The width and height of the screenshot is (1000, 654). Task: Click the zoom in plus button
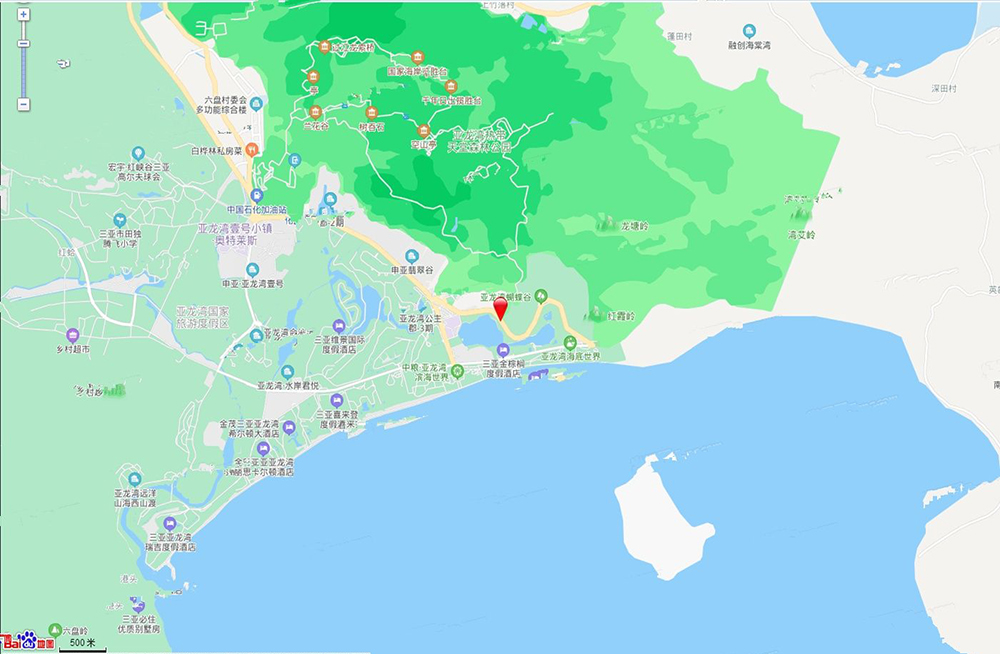(x=23, y=15)
